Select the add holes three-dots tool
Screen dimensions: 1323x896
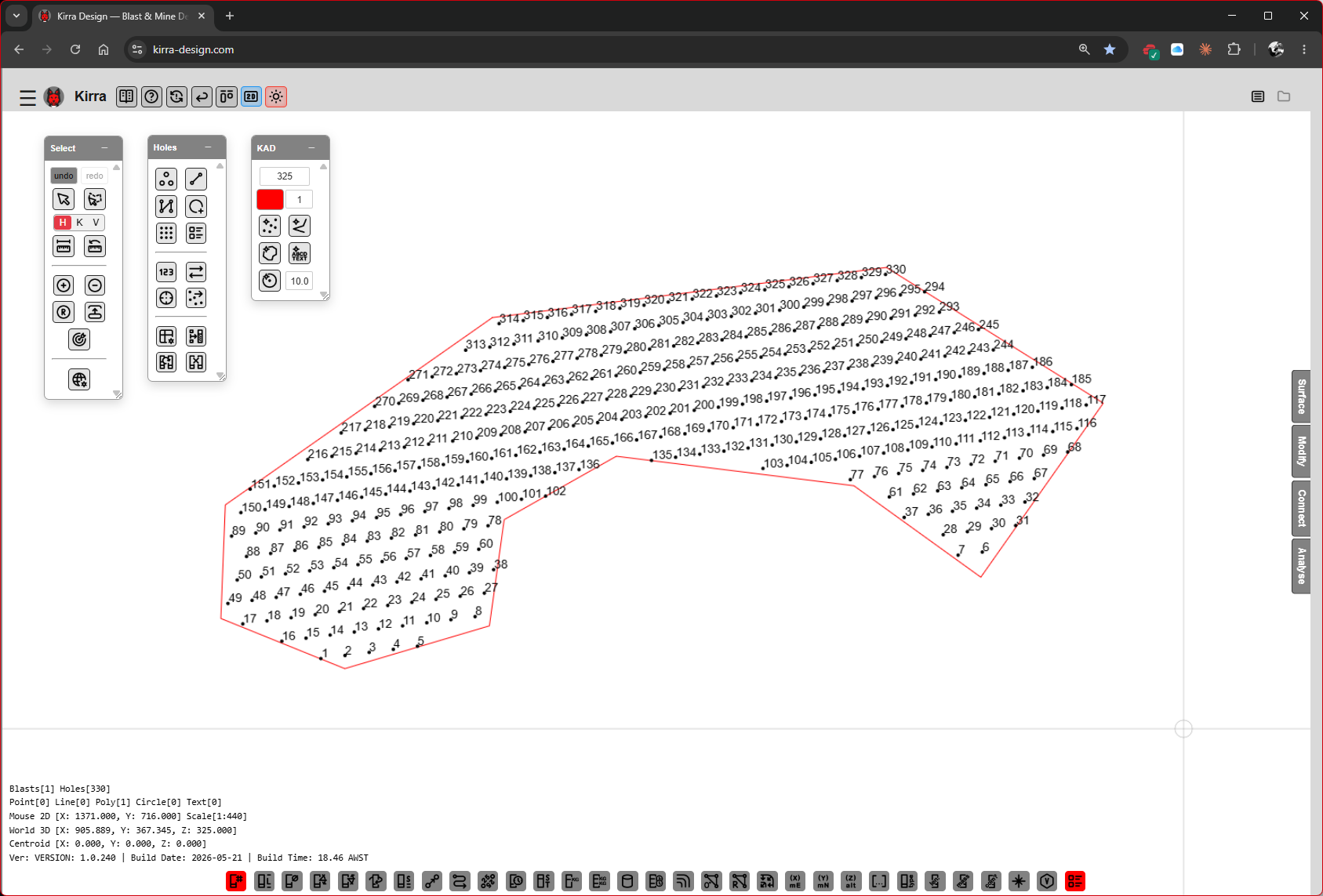coord(166,180)
